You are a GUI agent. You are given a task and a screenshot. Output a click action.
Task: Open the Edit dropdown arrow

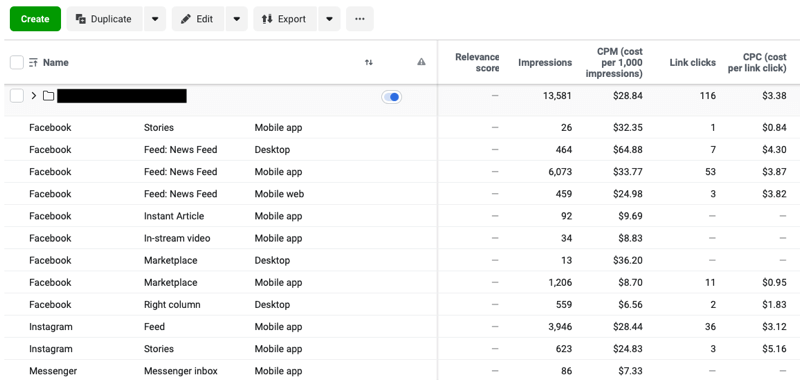[237, 19]
